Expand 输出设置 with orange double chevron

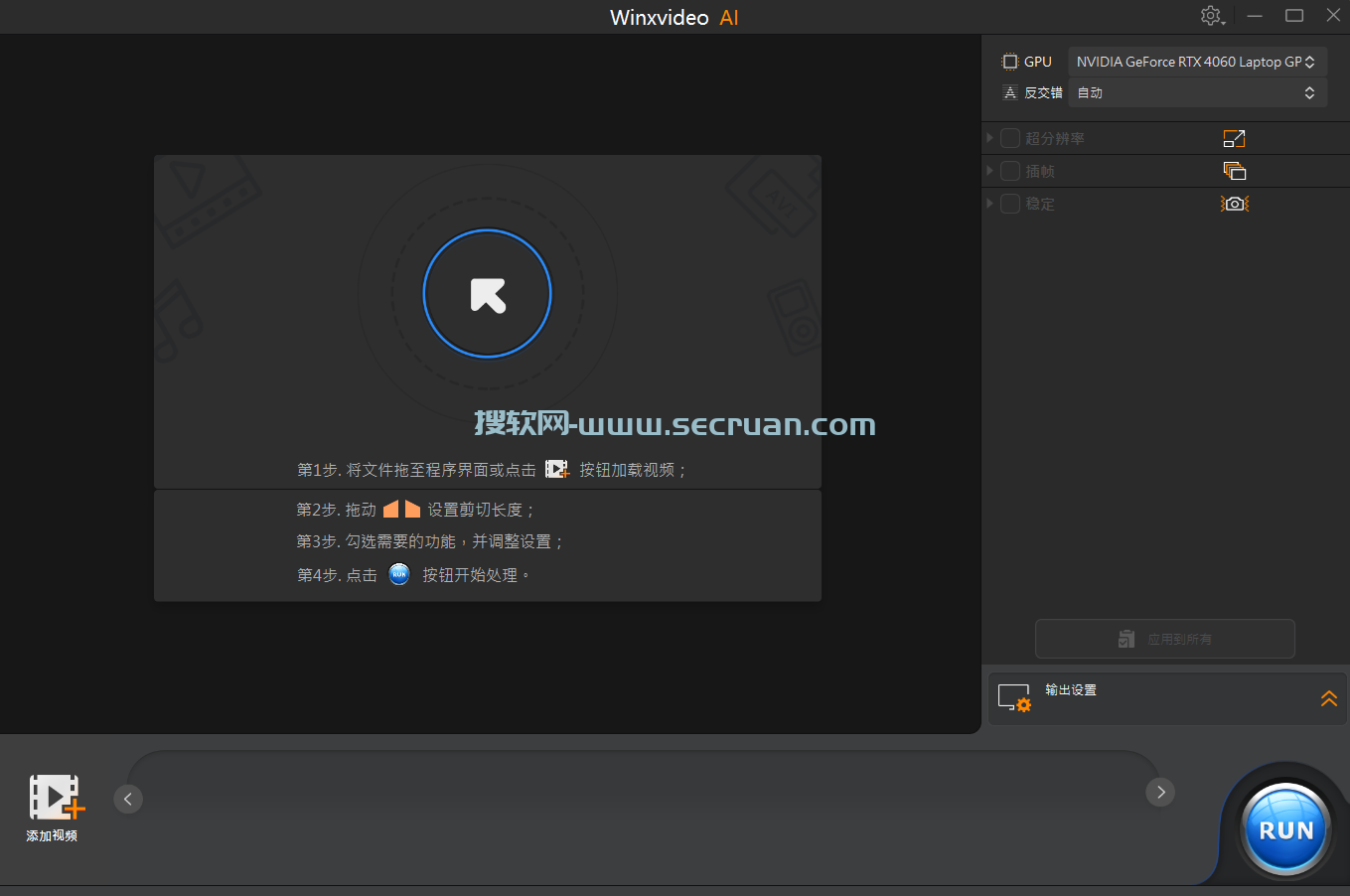(x=1328, y=698)
